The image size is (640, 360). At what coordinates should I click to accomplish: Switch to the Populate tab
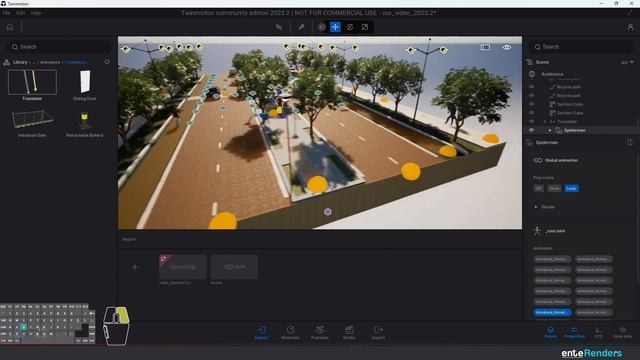(x=320, y=332)
